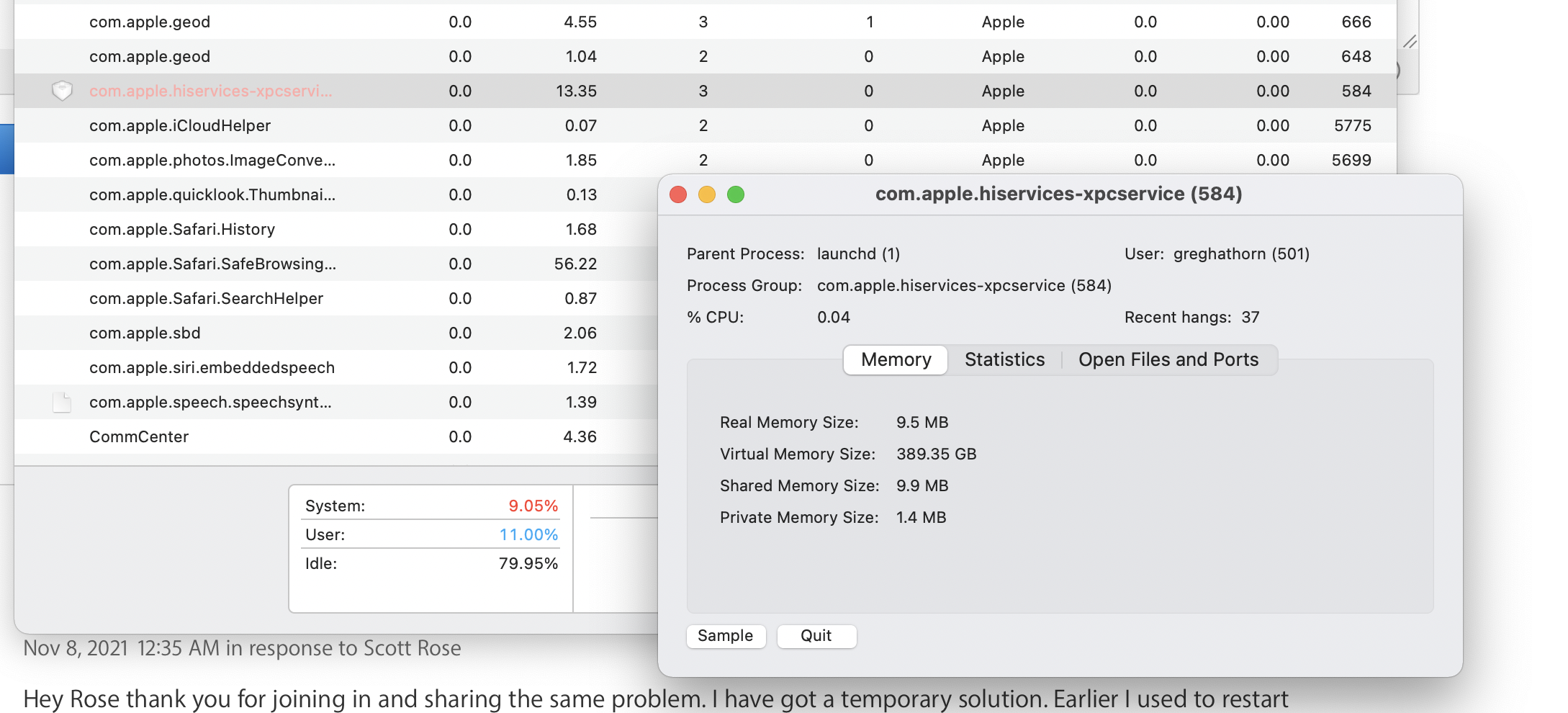Select the com.apple.quicklook.Thumbnai process row

point(212,194)
